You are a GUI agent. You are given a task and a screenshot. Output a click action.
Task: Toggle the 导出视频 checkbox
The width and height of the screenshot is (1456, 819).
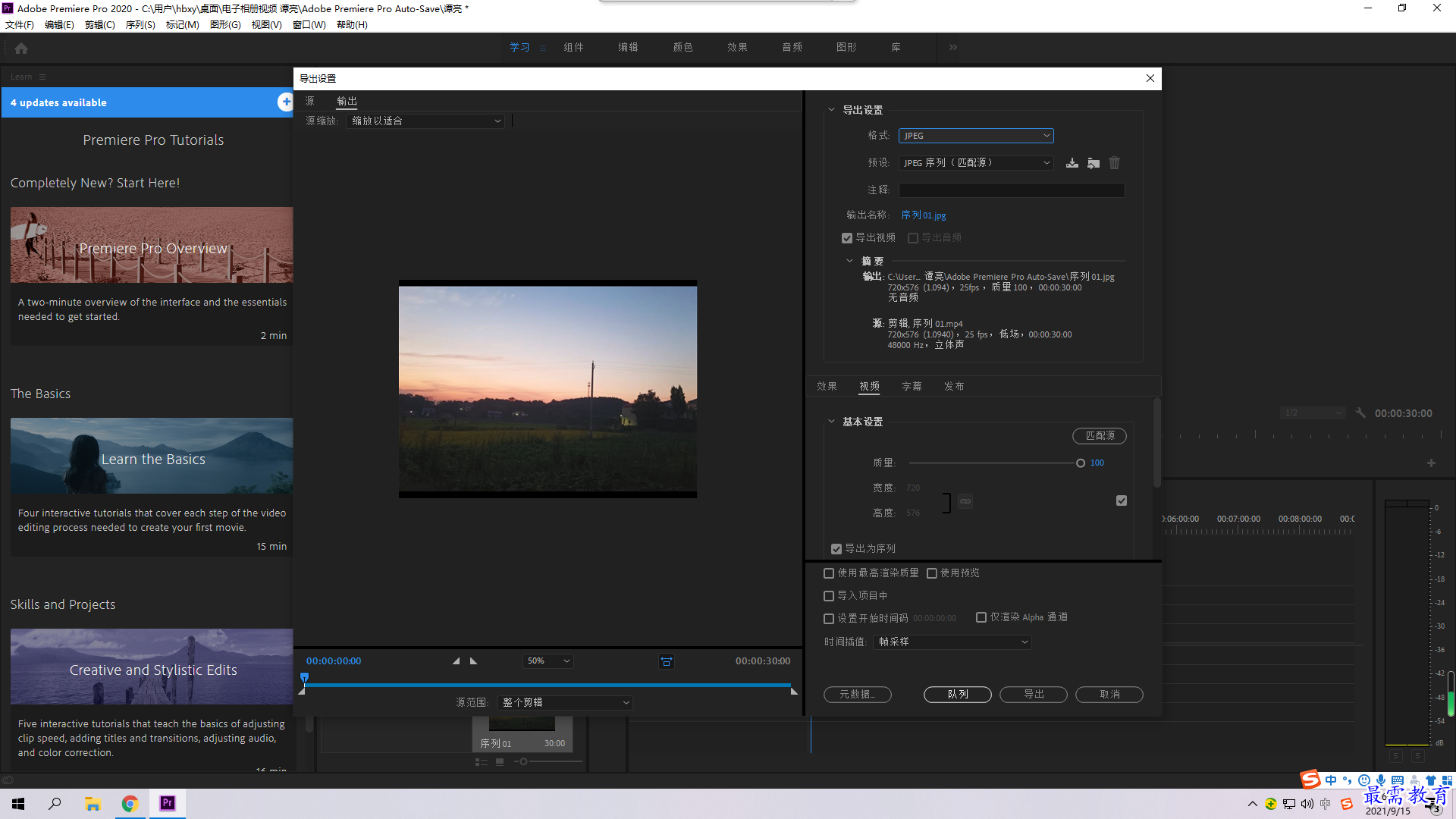[847, 238]
